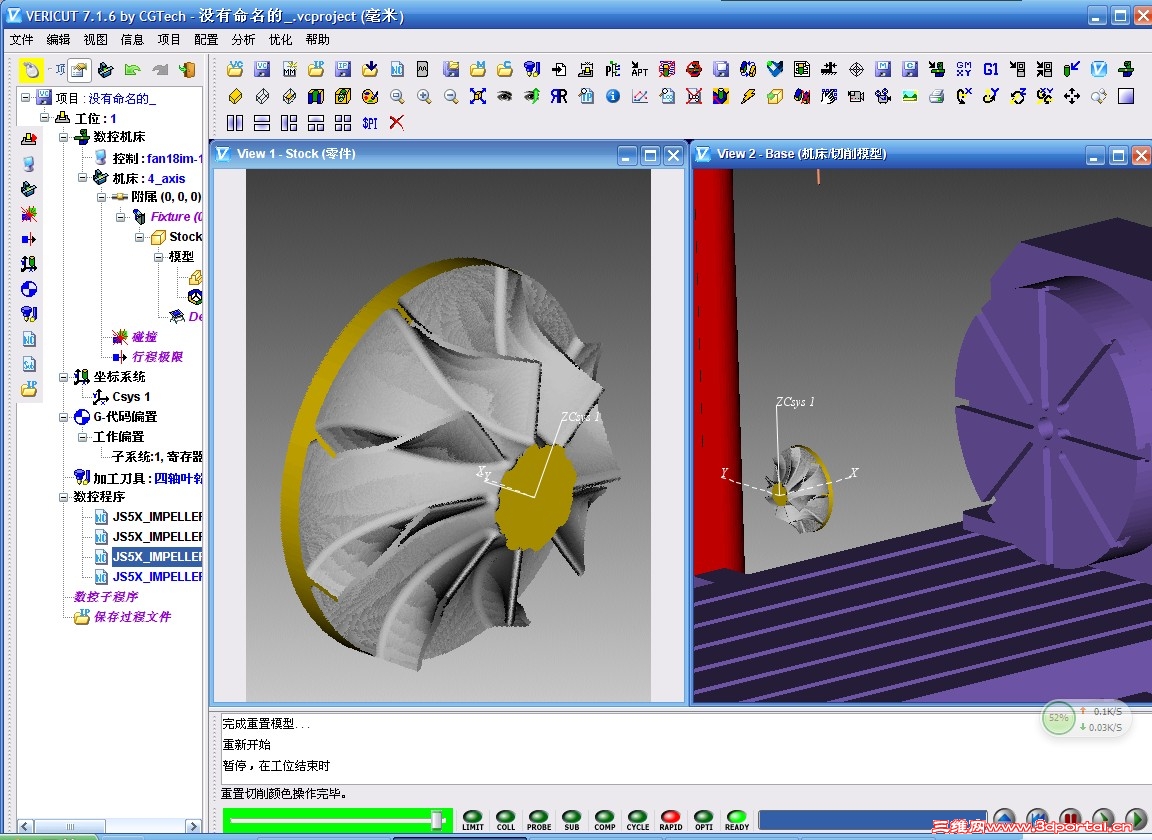This screenshot has height=840, width=1152.
Task: Click the APT output icon
Action: [x=640, y=69]
